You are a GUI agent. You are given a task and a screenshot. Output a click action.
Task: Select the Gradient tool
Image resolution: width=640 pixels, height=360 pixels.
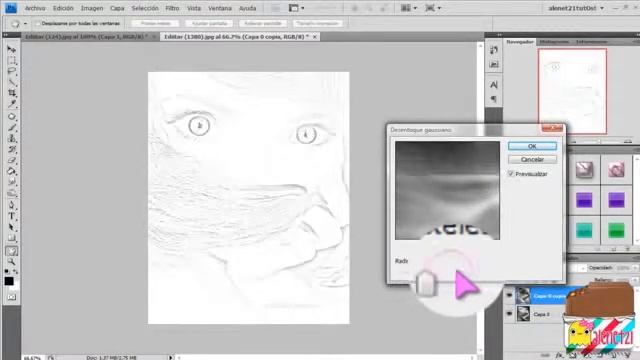pos(11,171)
